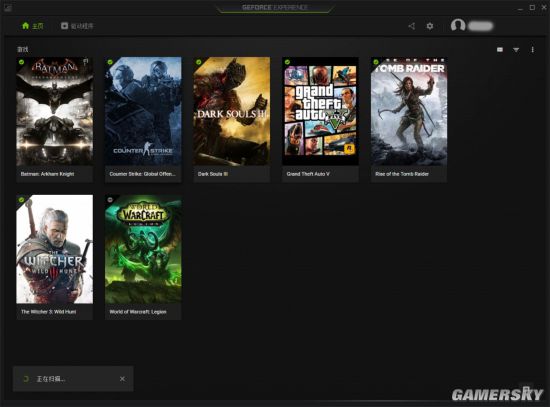
Task: Open settings via the gear icon
Action: coord(430,26)
